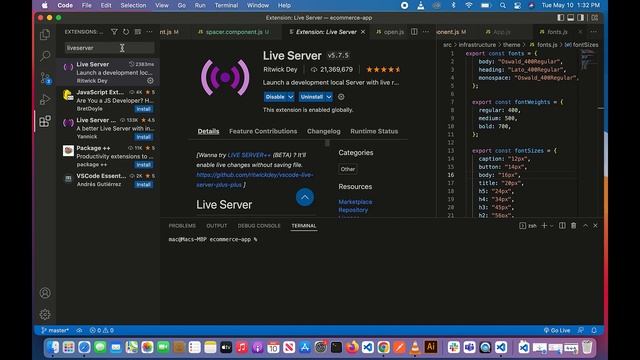Switch to open.js editor tab
The image size is (640, 360).
click(x=390, y=32)
